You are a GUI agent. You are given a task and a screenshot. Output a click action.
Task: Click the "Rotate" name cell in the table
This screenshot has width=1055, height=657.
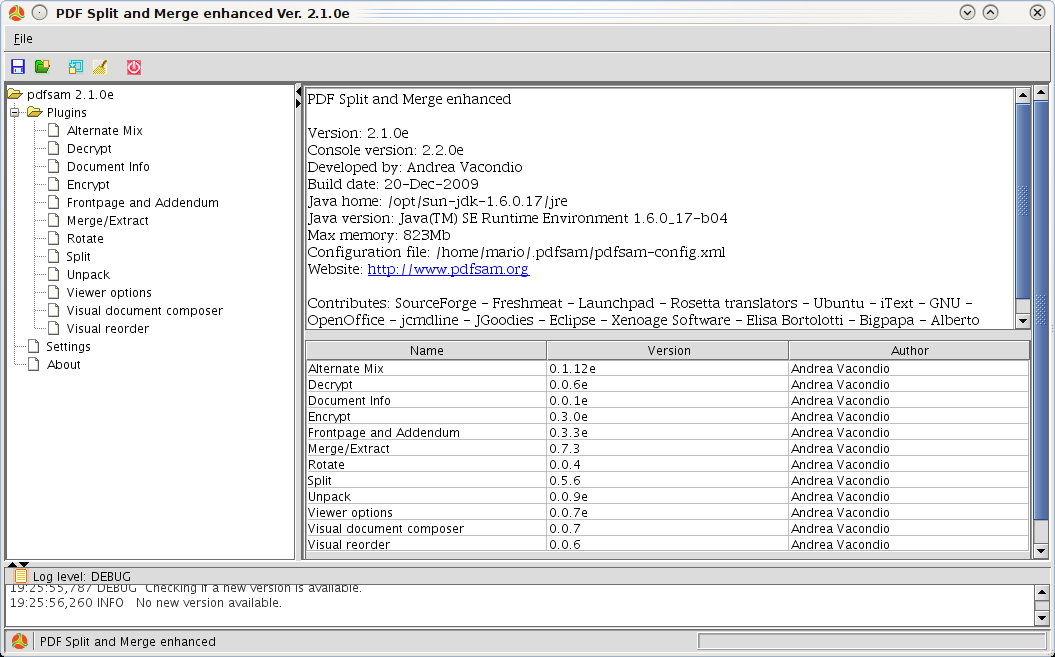tap(426, 465)
